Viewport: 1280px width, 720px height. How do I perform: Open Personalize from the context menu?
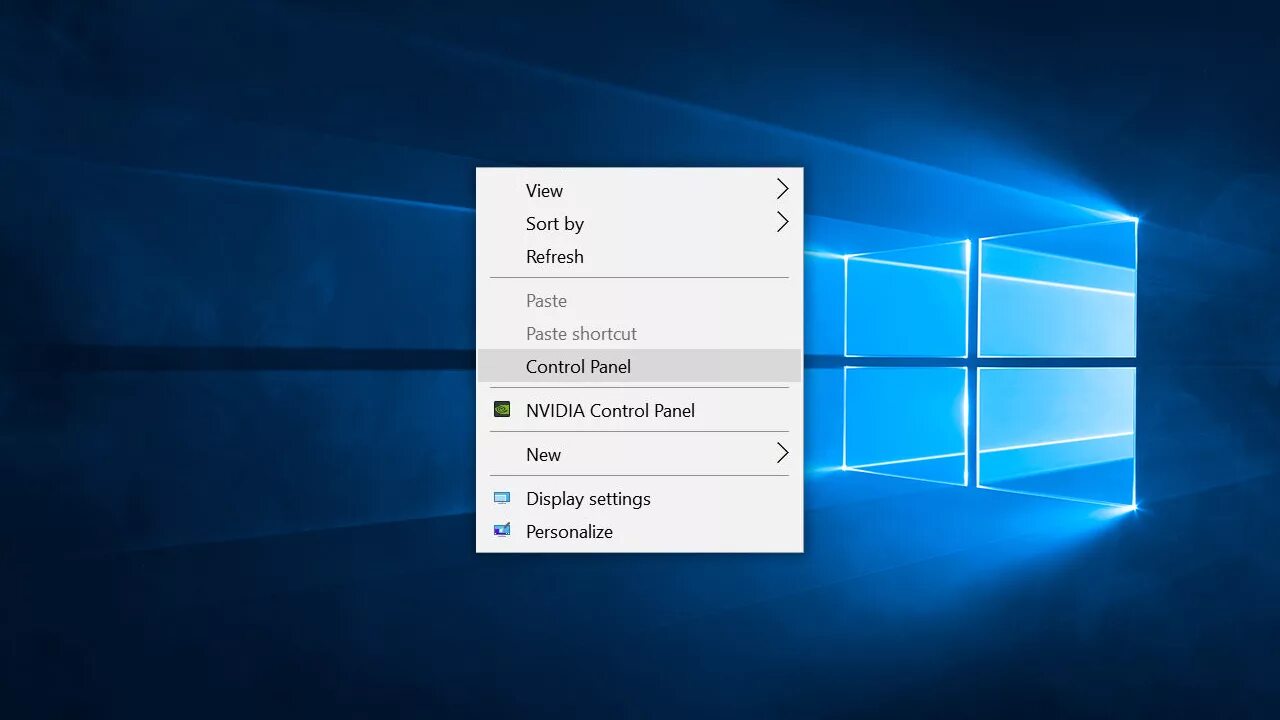639,531
